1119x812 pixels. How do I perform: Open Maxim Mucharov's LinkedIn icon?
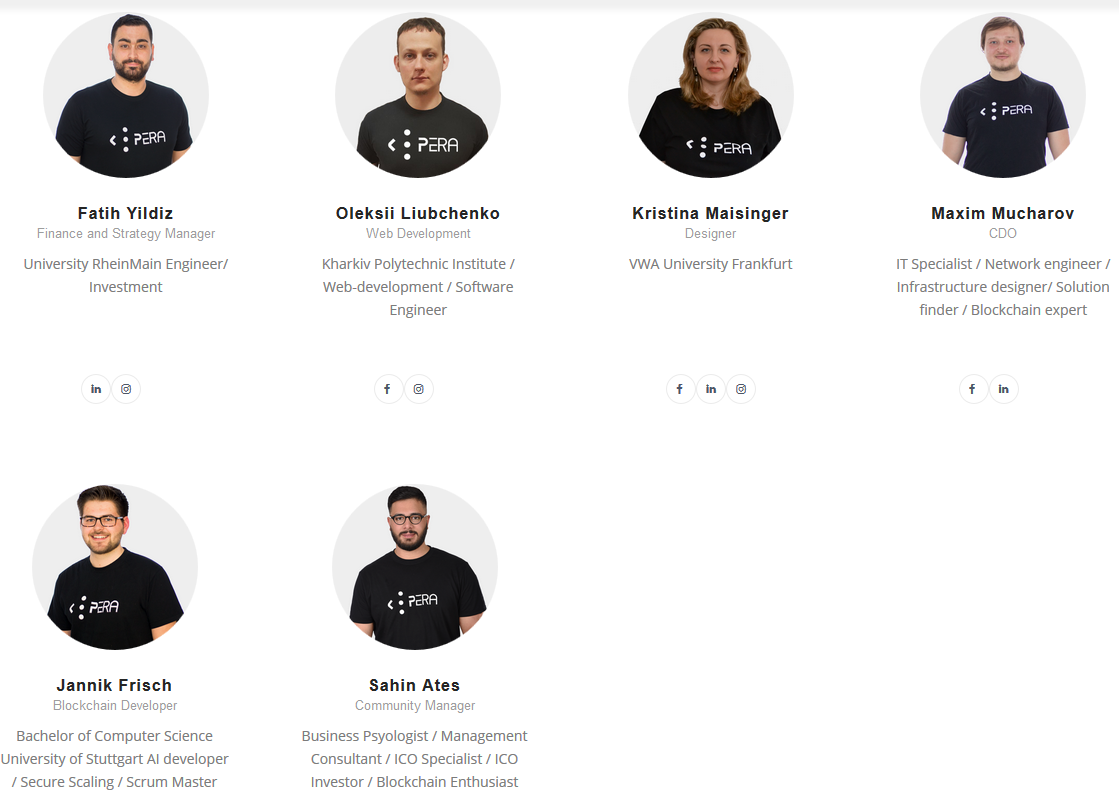[1003, 389]
